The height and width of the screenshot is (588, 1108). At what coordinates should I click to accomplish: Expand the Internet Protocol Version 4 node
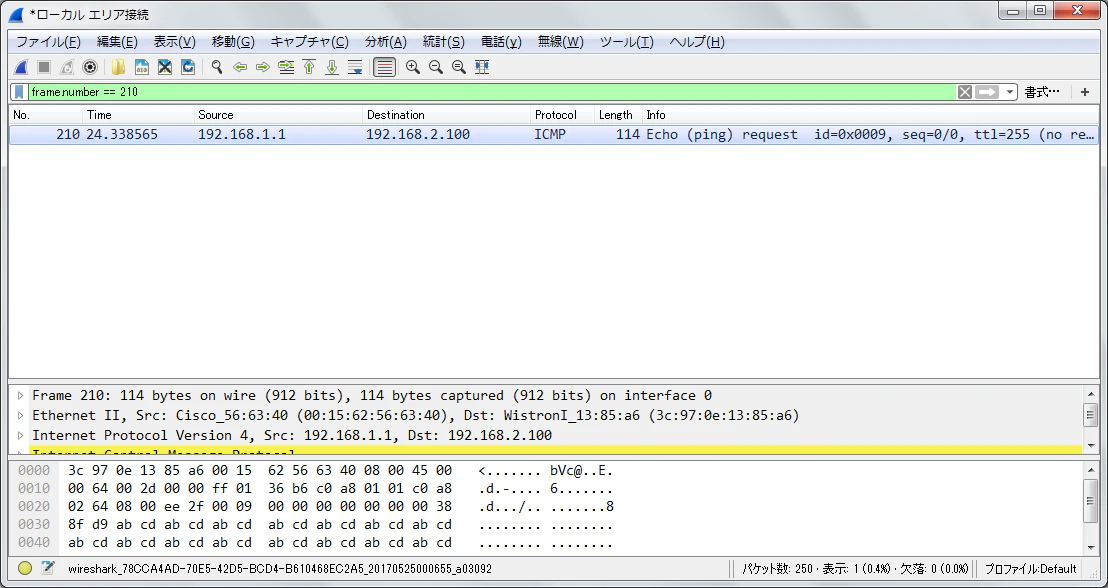(x=20, y=435)
